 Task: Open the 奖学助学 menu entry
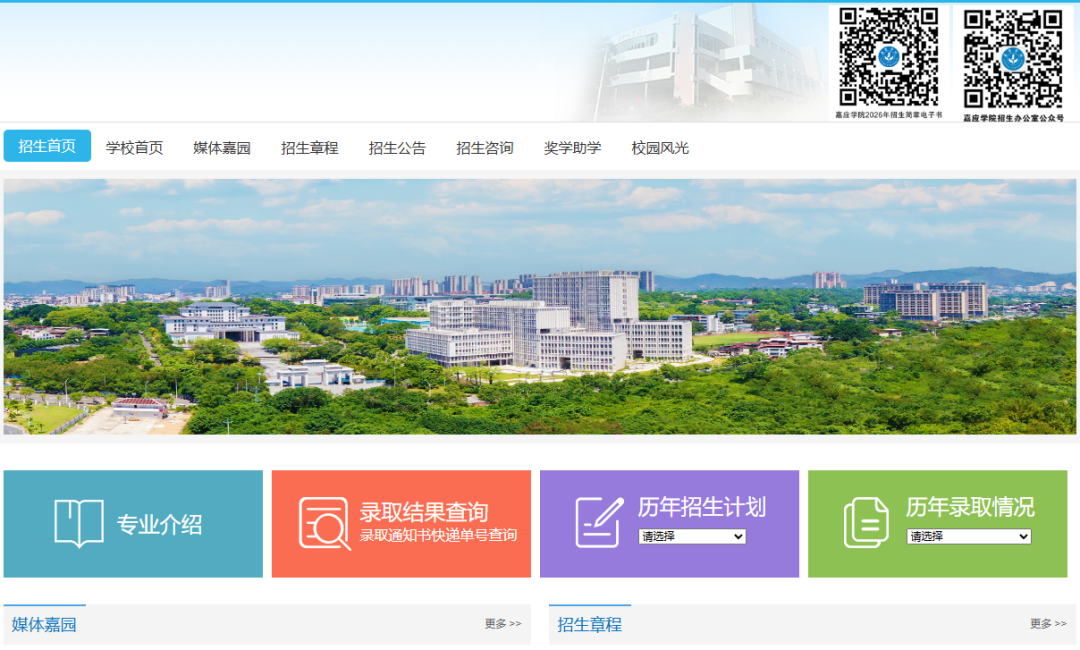[x=572, y=148]
